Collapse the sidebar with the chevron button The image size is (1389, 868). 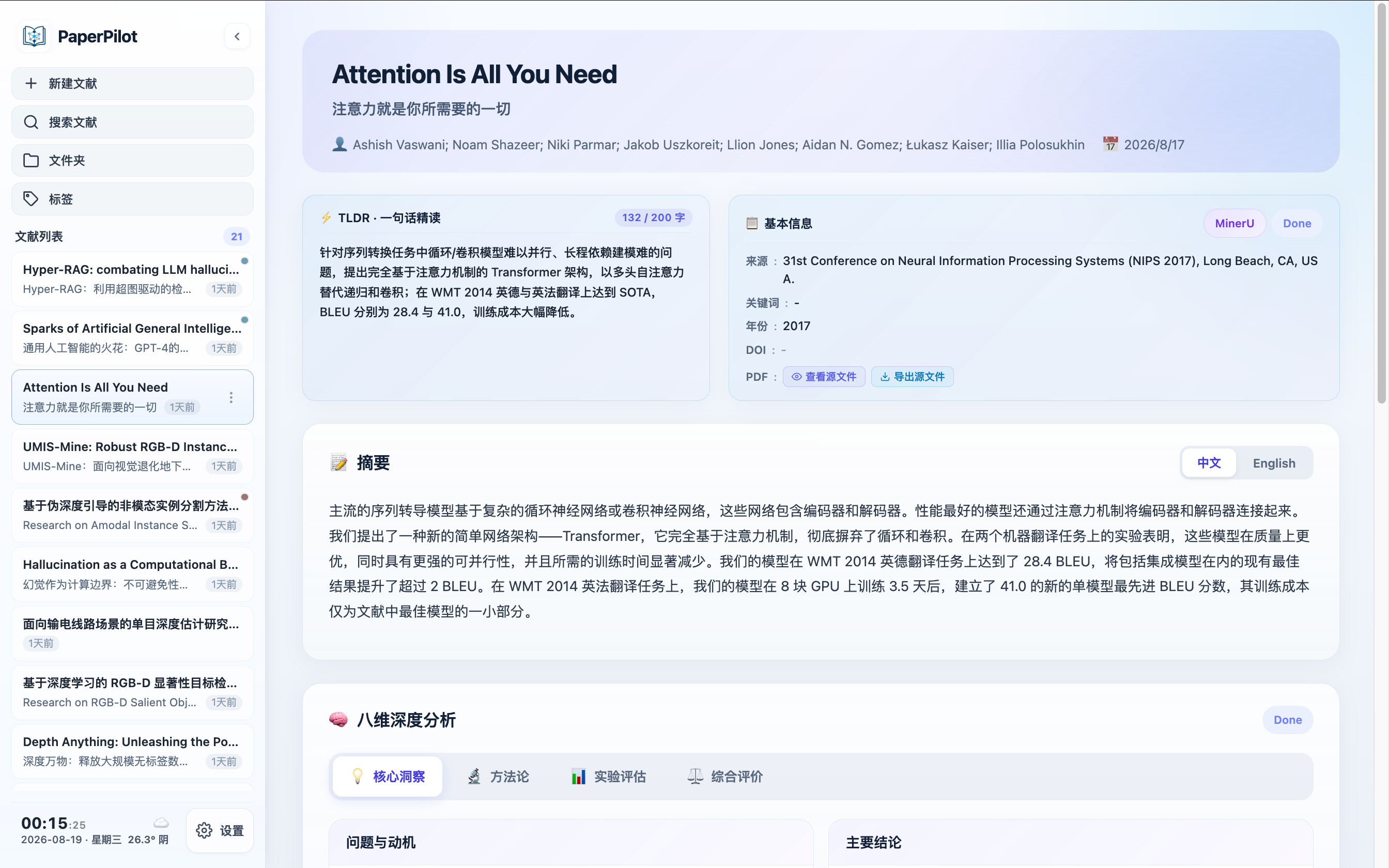point(237,37)
